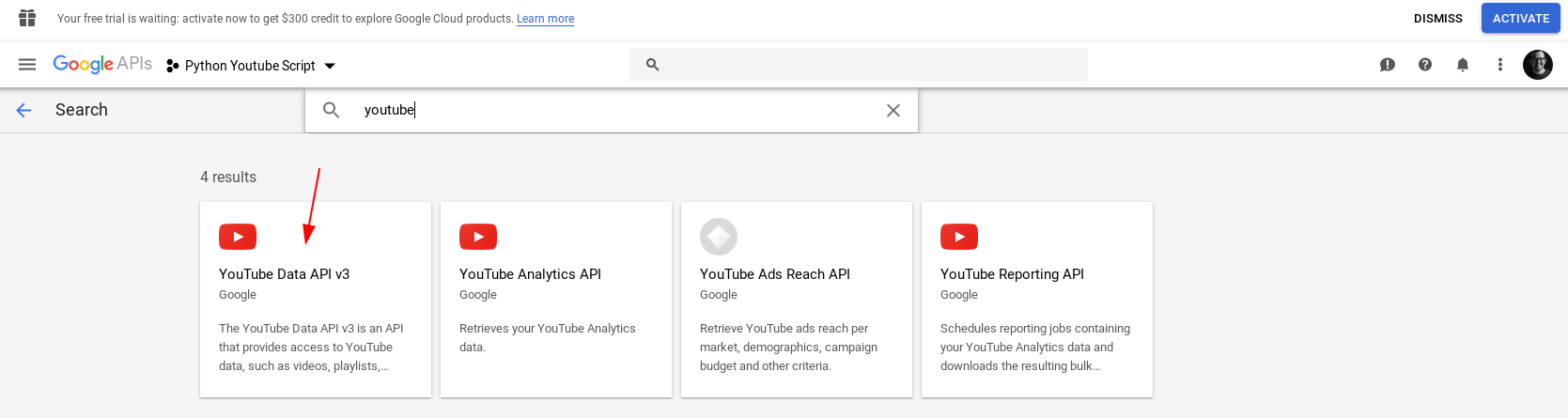Click 'Google' under YouTube Ads Reach API
This screenshot has width=1568, height=418.
(x=719, y=295)
